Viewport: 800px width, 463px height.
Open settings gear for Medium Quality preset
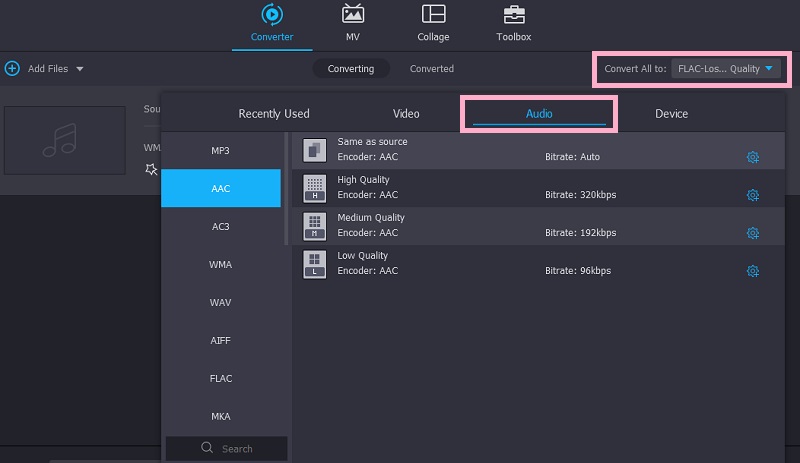coord(753,233)
